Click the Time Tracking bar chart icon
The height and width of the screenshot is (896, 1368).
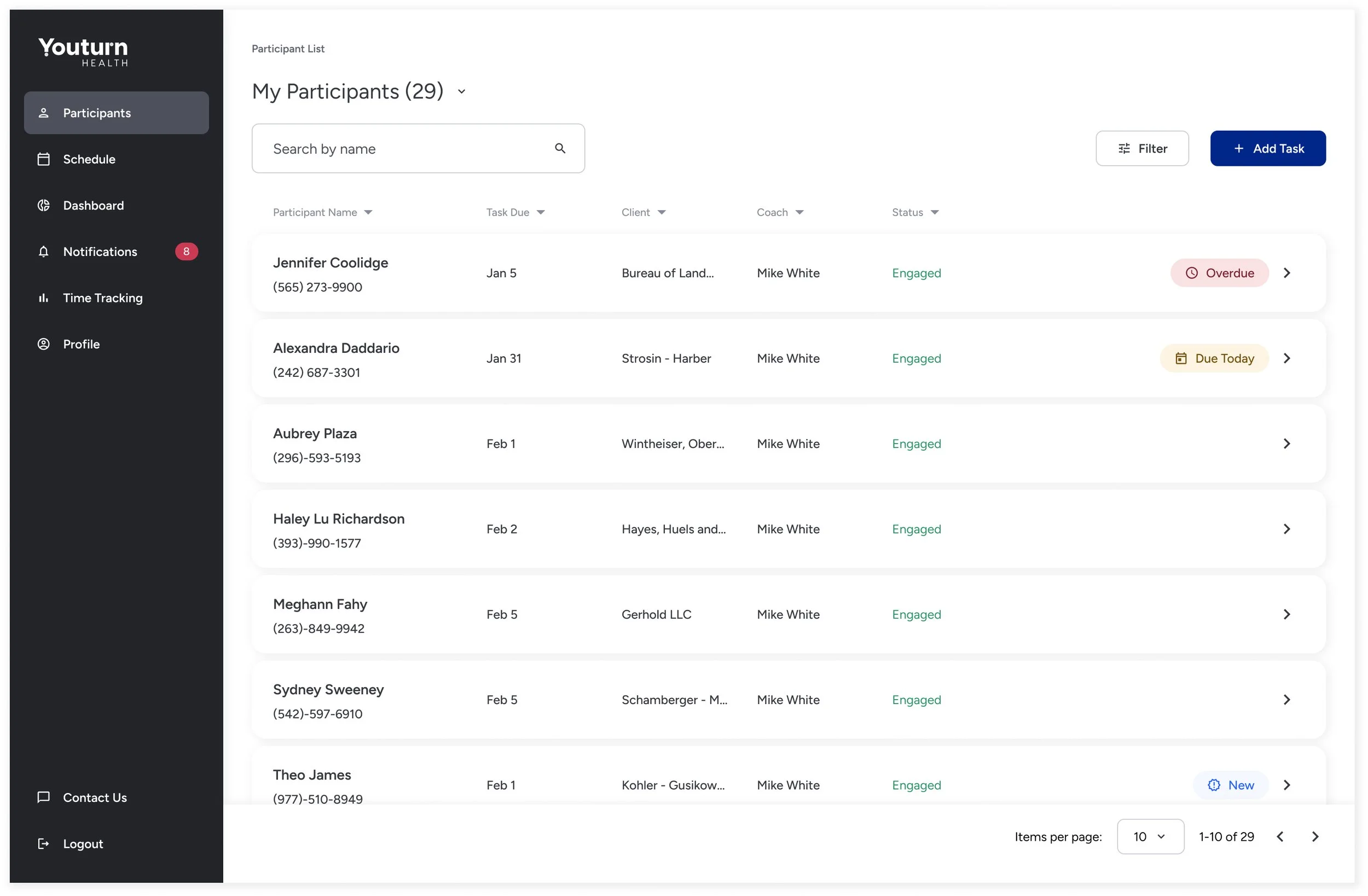(x=44, y=298)
